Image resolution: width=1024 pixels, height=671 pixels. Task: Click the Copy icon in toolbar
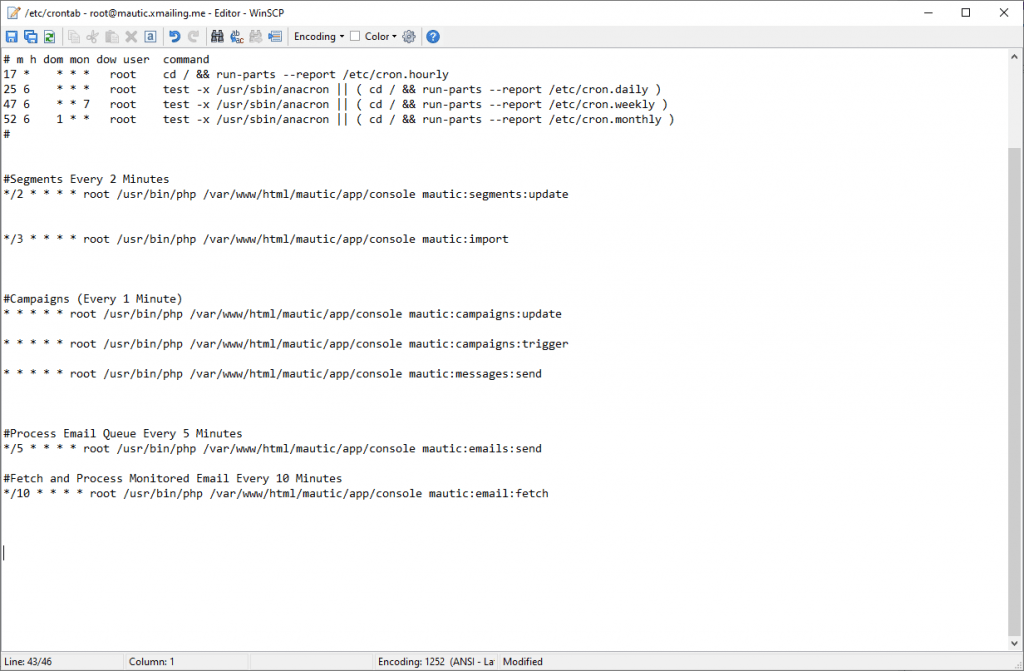74,37
